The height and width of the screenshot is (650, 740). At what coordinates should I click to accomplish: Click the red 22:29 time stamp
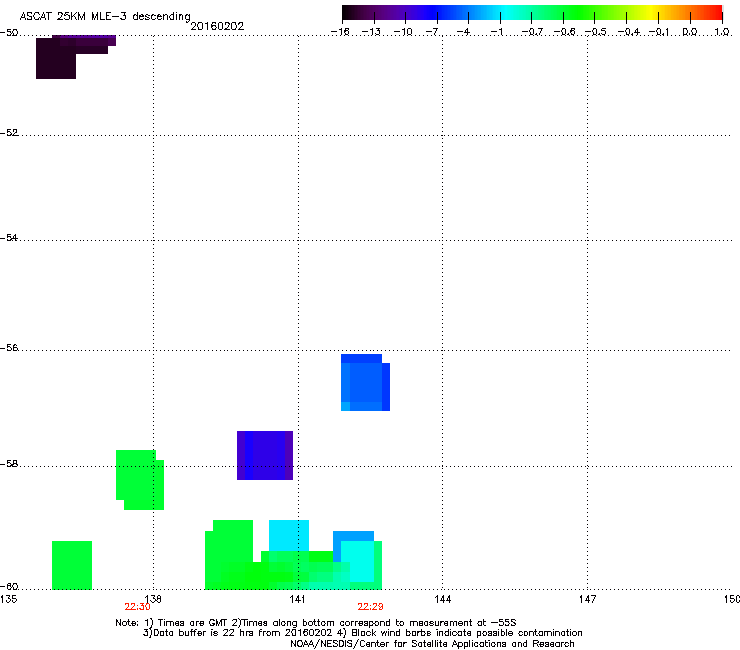[x=370, y=607]
